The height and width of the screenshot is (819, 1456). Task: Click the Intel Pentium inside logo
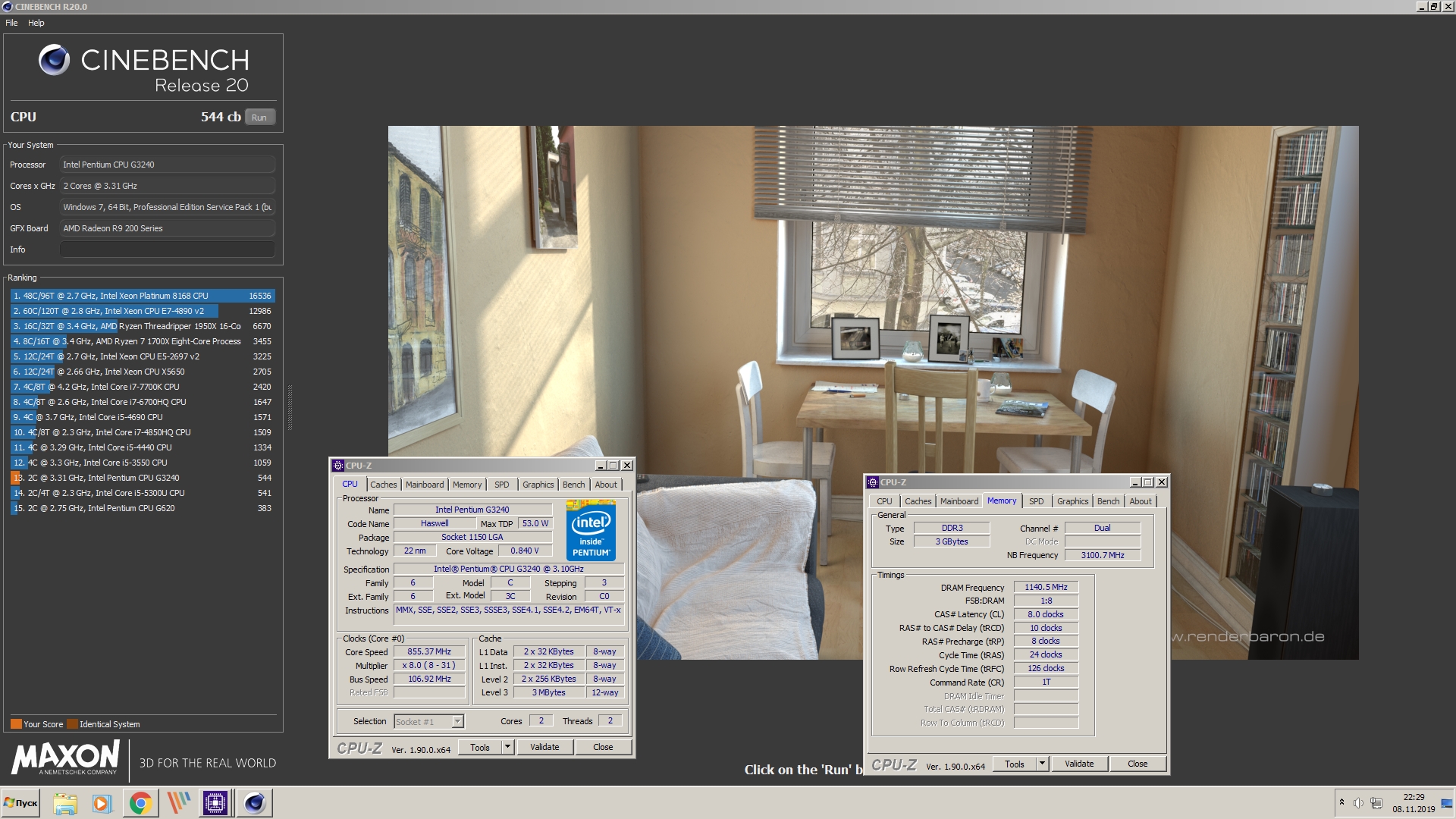(x=591, y=530)
